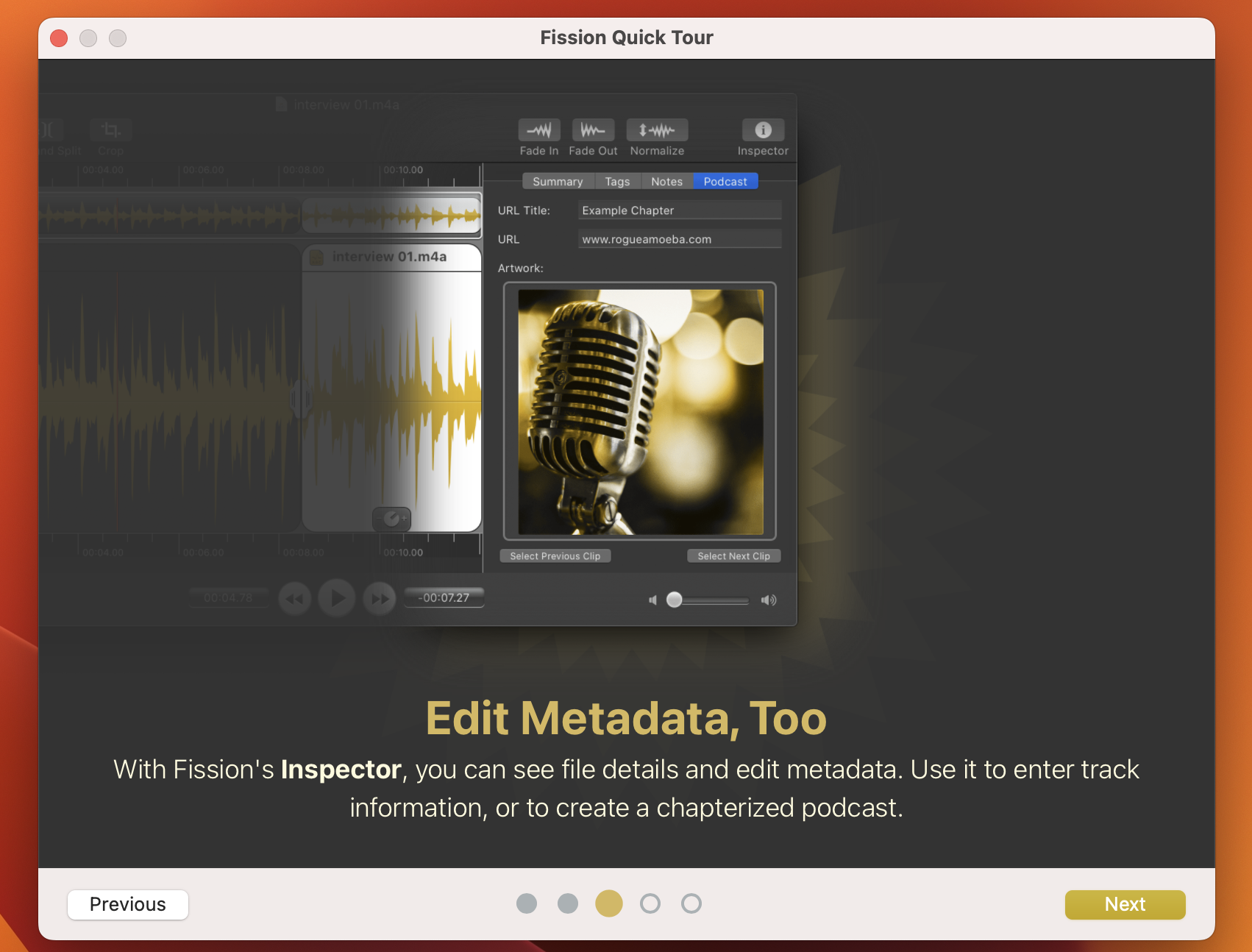Select the Podcast tab
Screen dimensions: 1252x952
click(725, 182)
